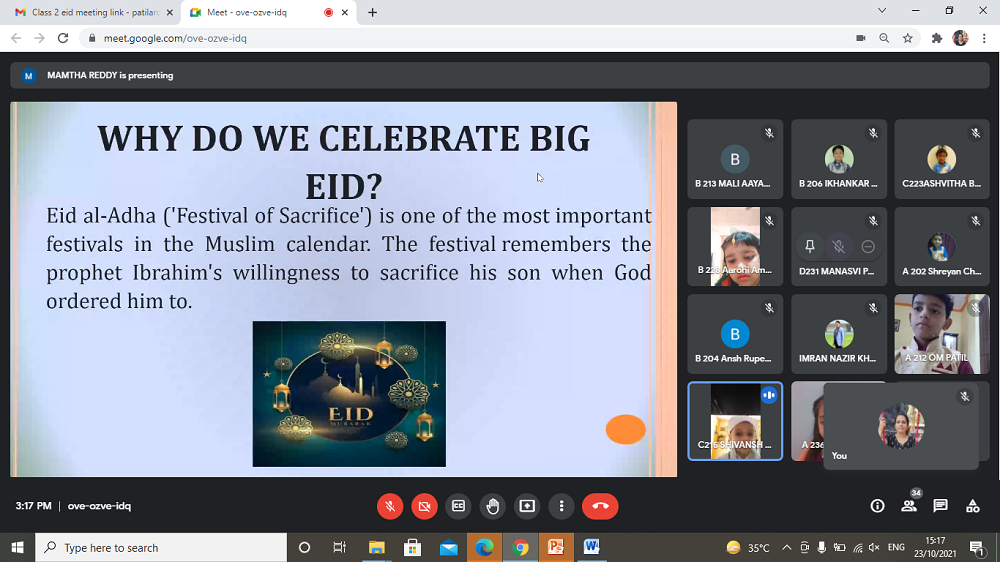The width and height of the screenshot is (1000, 562).
Task: Show everyone participants list
Action: (909, 506)
